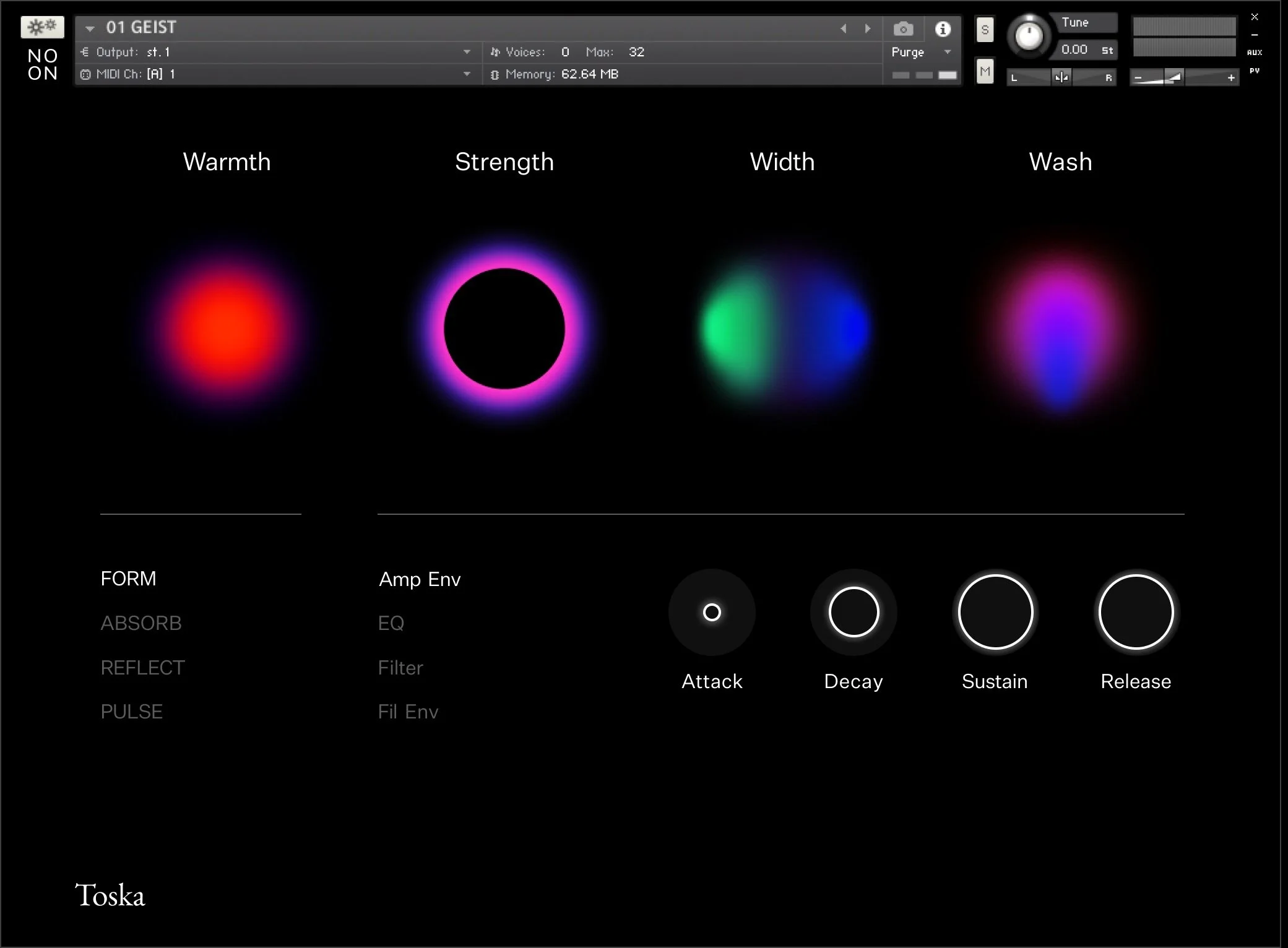The height and width of the screenshot is (948, 1288).
Task: Toggle the AUX sends display
Action: (1255, 53)
